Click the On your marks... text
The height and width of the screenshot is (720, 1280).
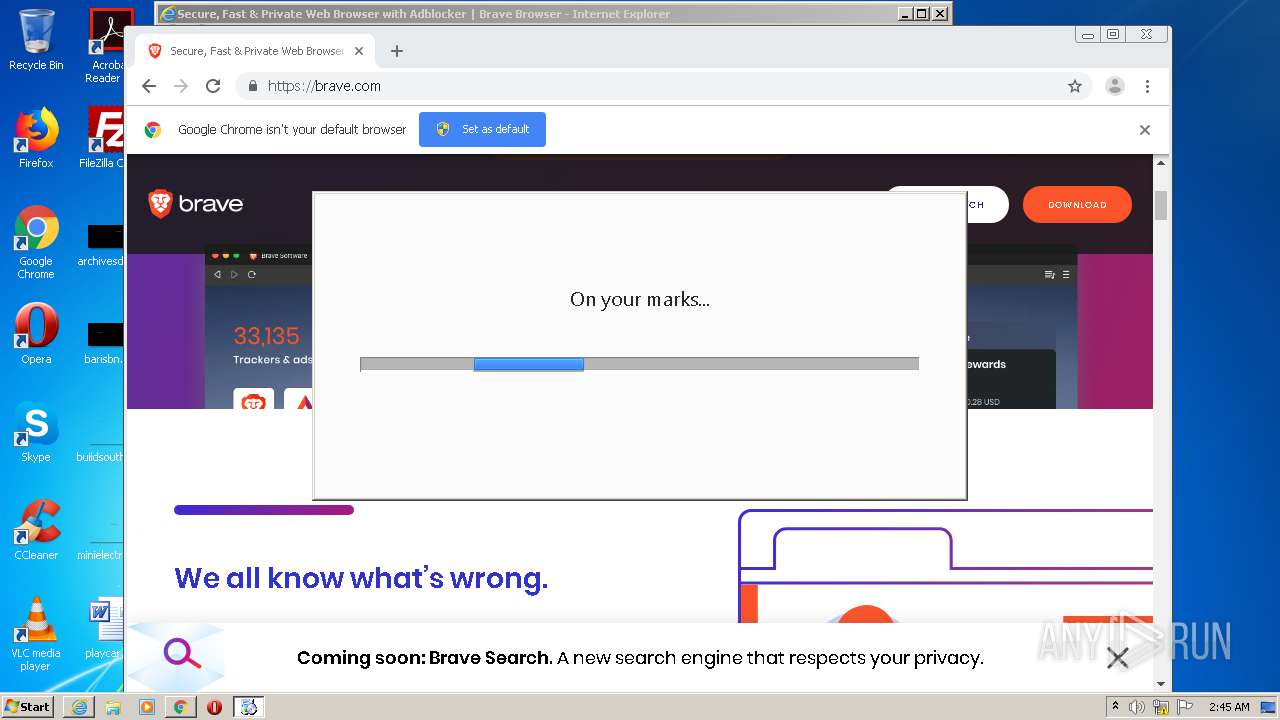pos(640,299)
